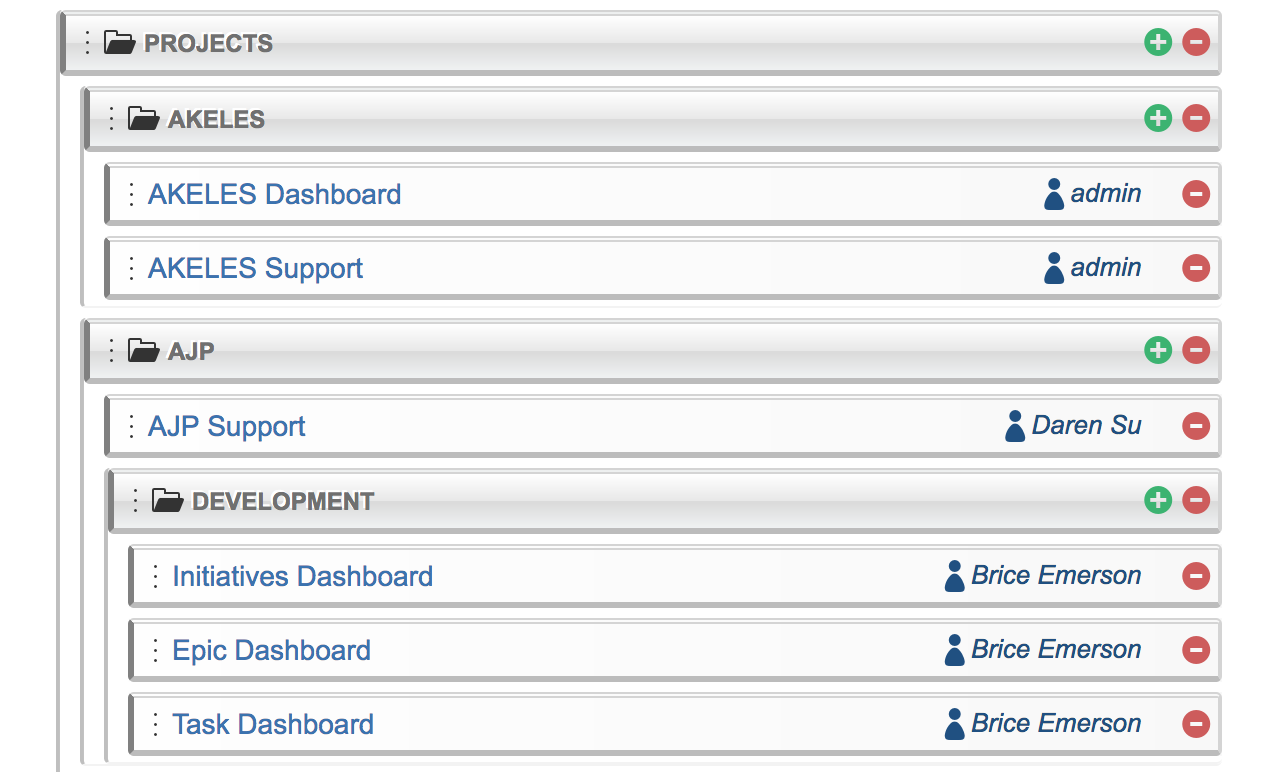Collapse the AKELES folder icon
The width and height of the screenshot is (1264, 772).
143,119
